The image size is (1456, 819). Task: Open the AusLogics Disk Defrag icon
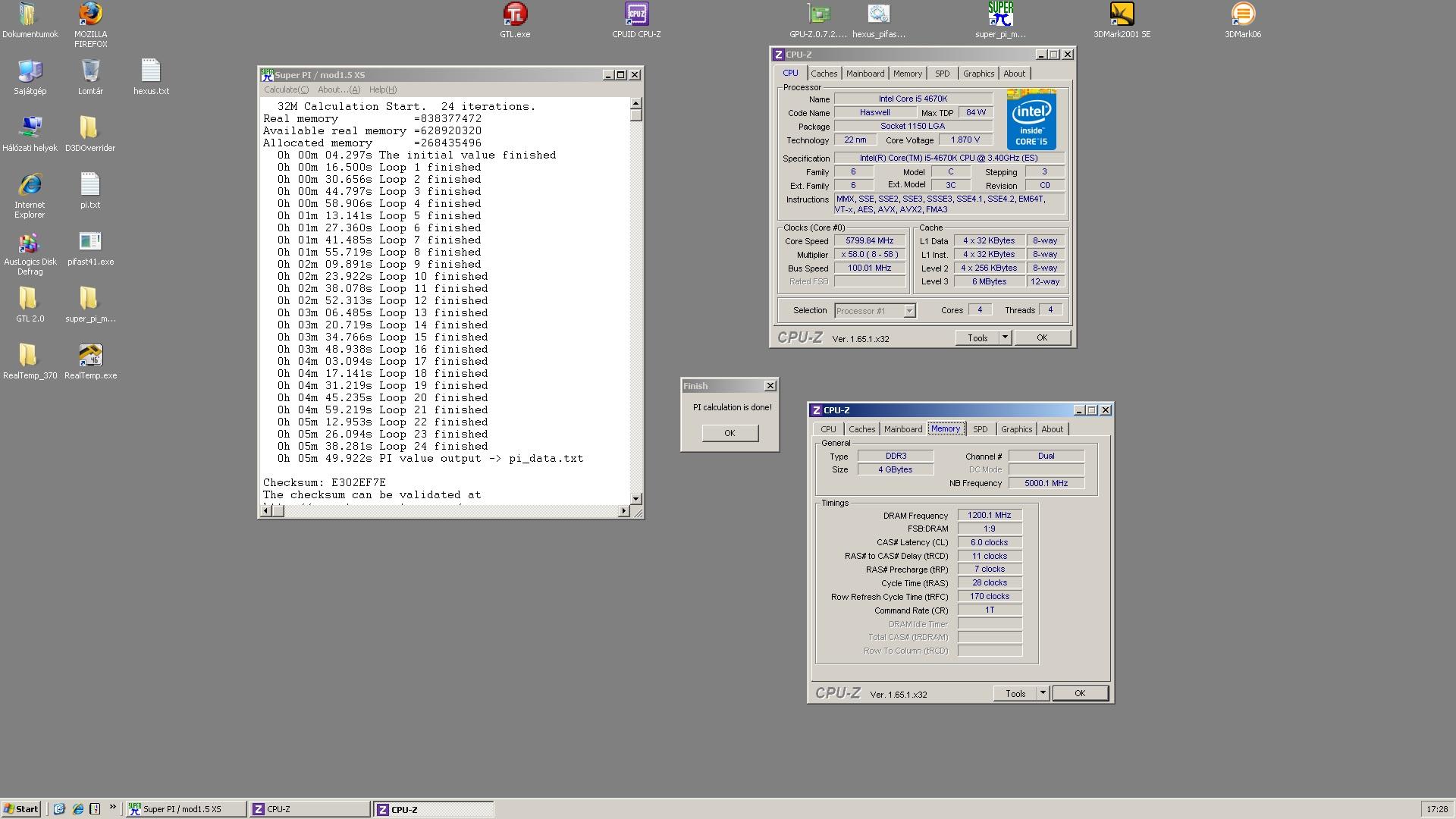coord(30,243)
